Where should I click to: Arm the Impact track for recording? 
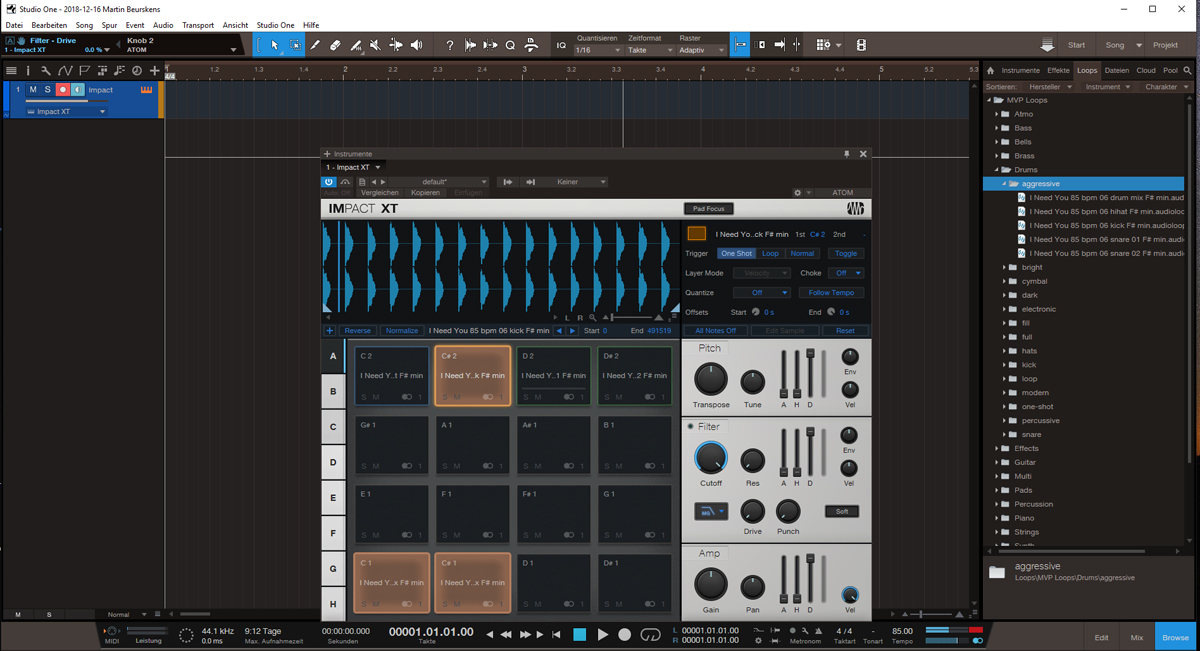[62, 90]
